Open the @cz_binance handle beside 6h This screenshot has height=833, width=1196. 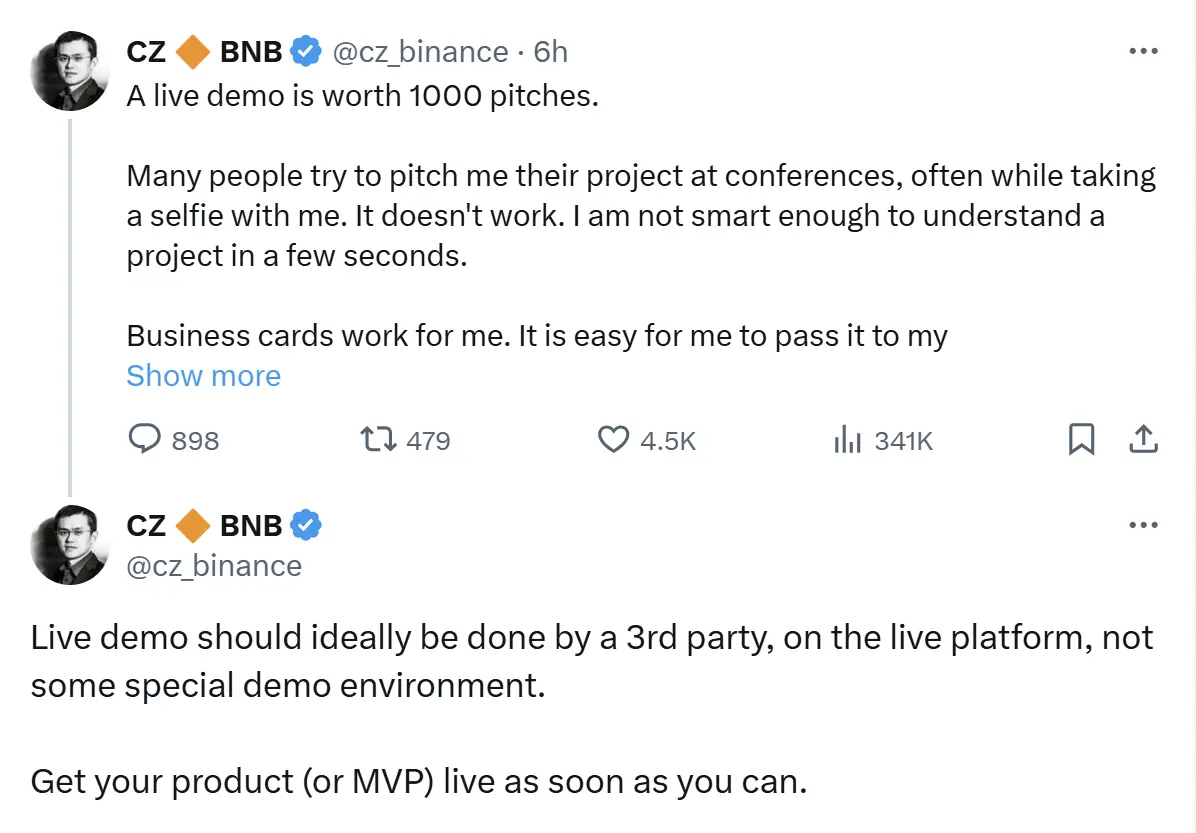[x=420, y=51]
